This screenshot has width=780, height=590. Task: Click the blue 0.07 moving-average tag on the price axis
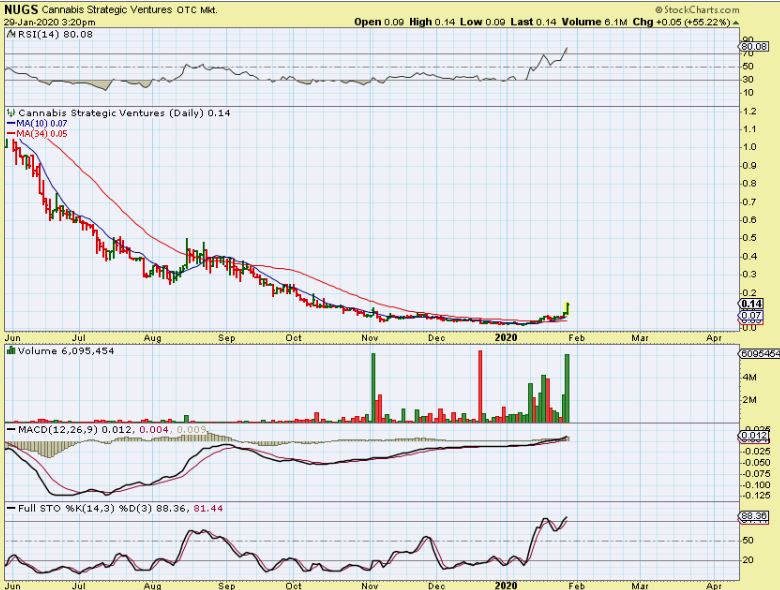tap(751, 315)
